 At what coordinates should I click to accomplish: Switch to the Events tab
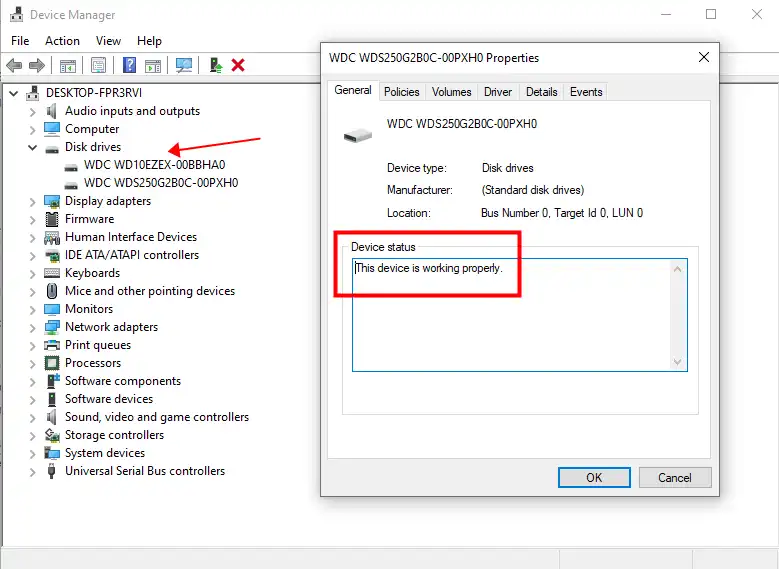[x=586, y=92]
